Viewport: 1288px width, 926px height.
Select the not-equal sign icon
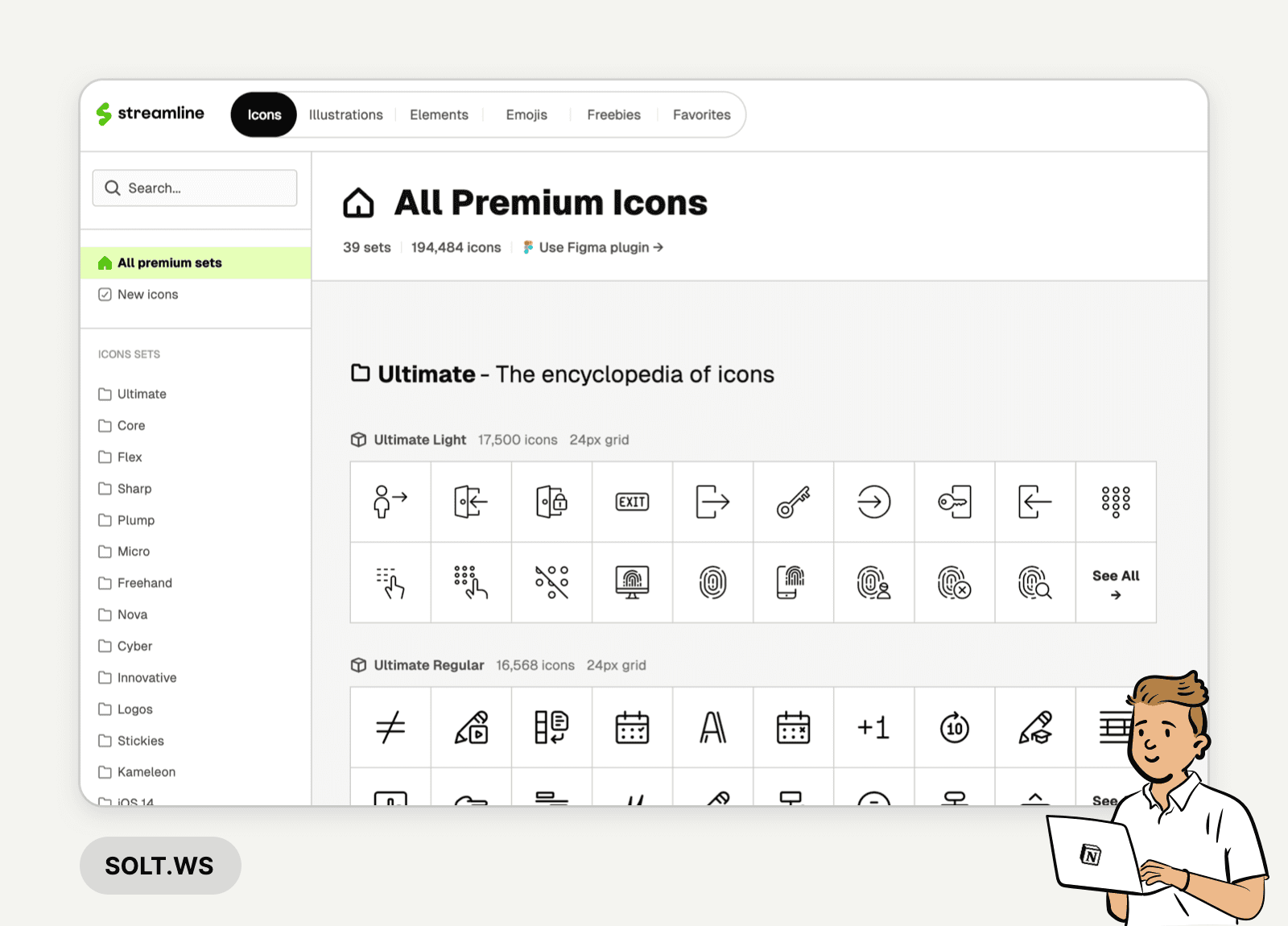(390, 728)
